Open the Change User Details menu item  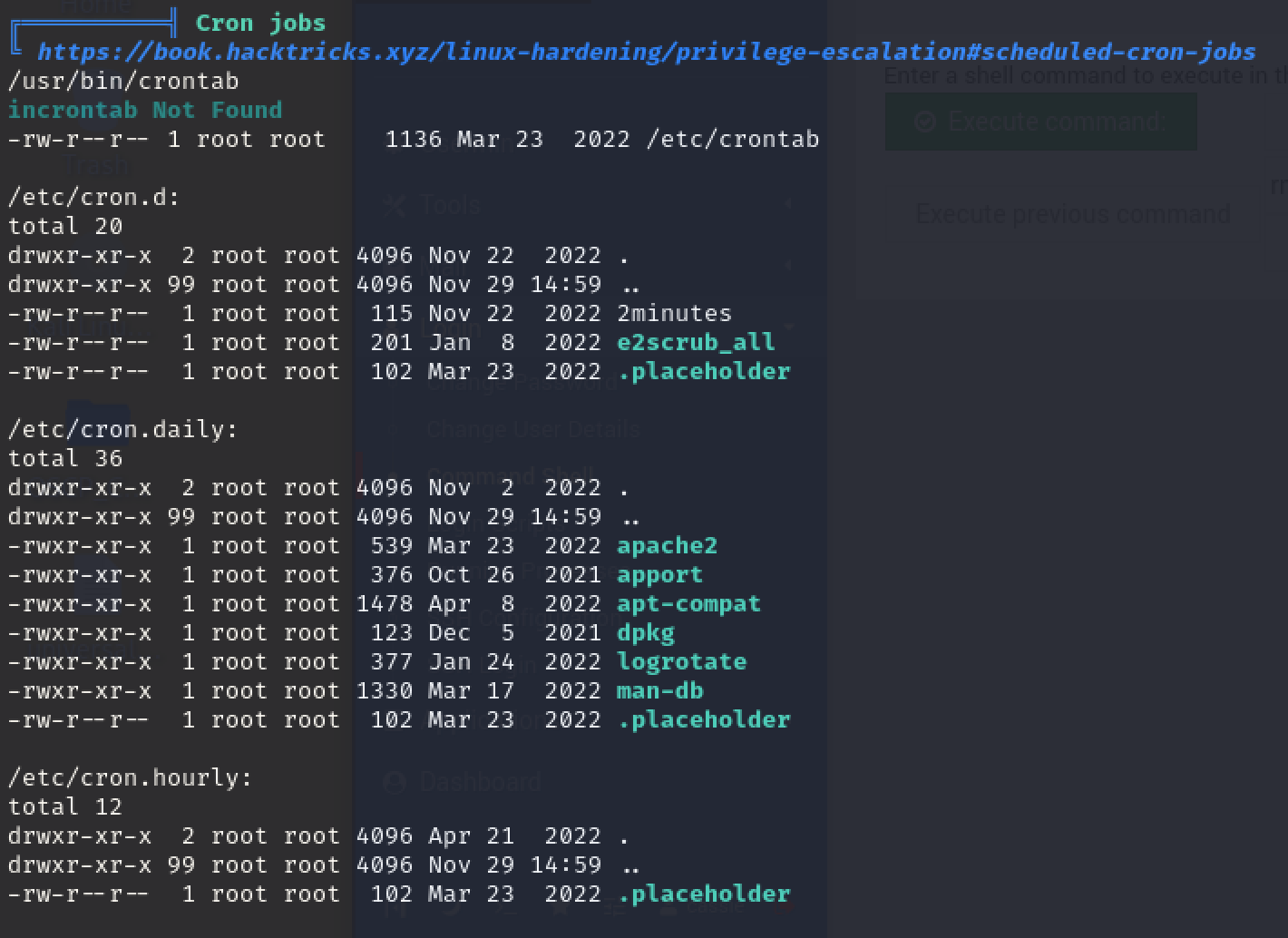[533, 429]
